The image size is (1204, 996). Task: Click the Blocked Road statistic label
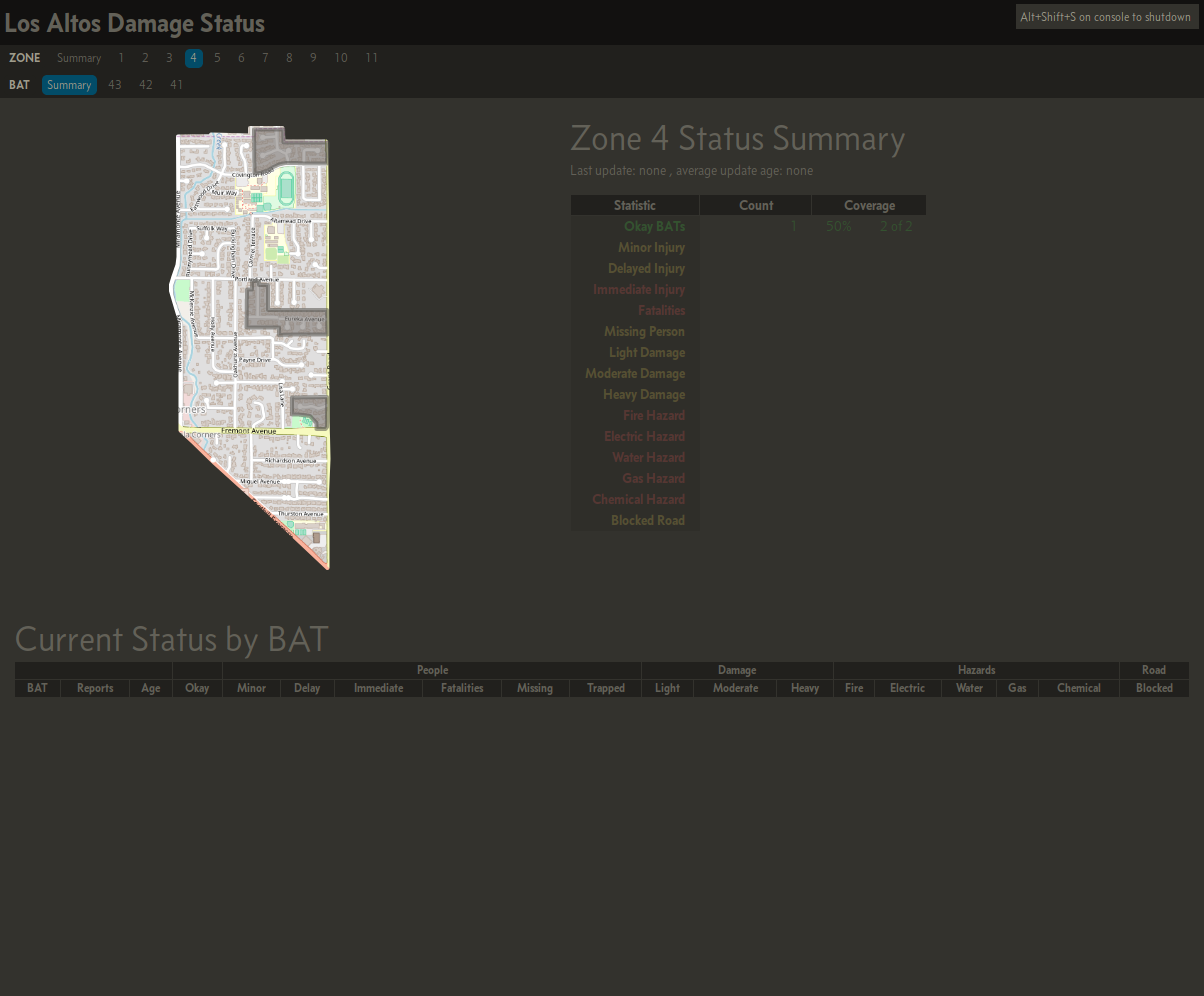coord(648,521)
